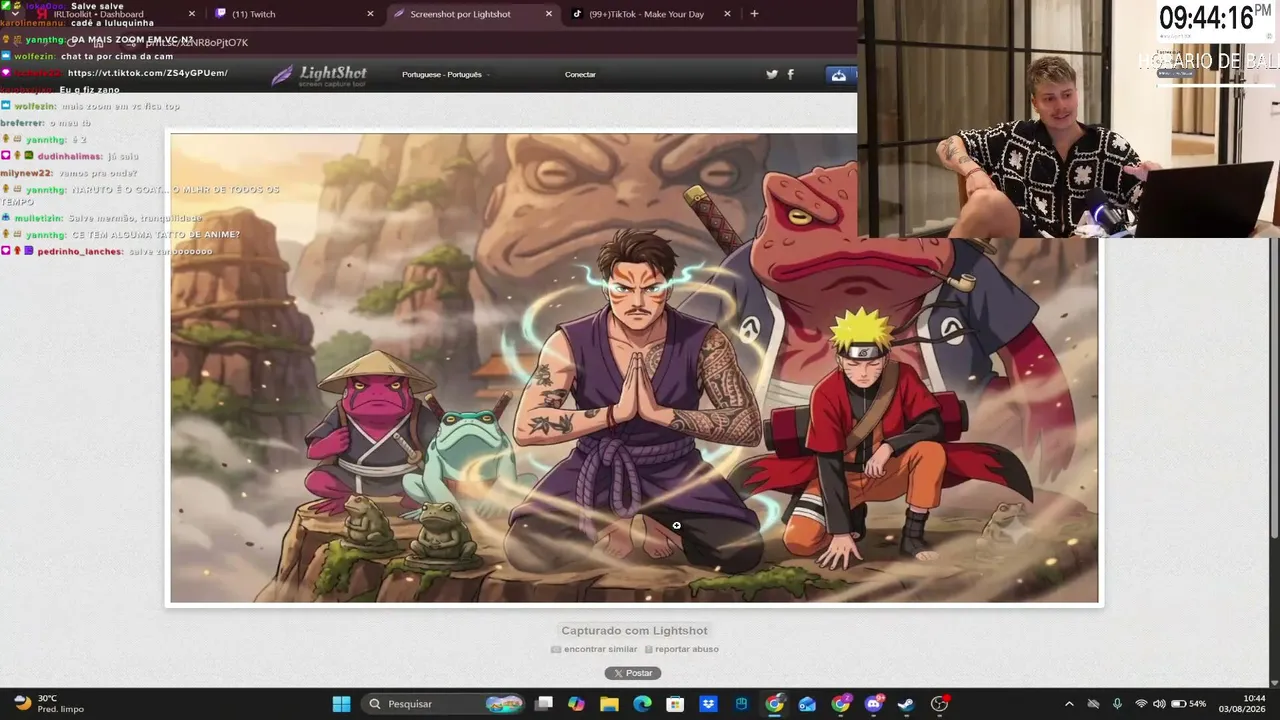Show hidden system tray icons
1280x720 pixels.
pyautogui.click(x=1069, y=704)
